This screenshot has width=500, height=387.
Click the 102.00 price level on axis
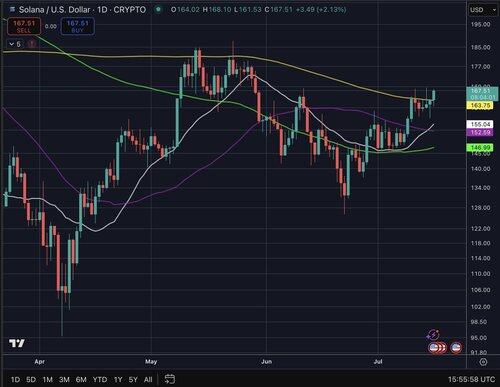[x=480, y=307]
